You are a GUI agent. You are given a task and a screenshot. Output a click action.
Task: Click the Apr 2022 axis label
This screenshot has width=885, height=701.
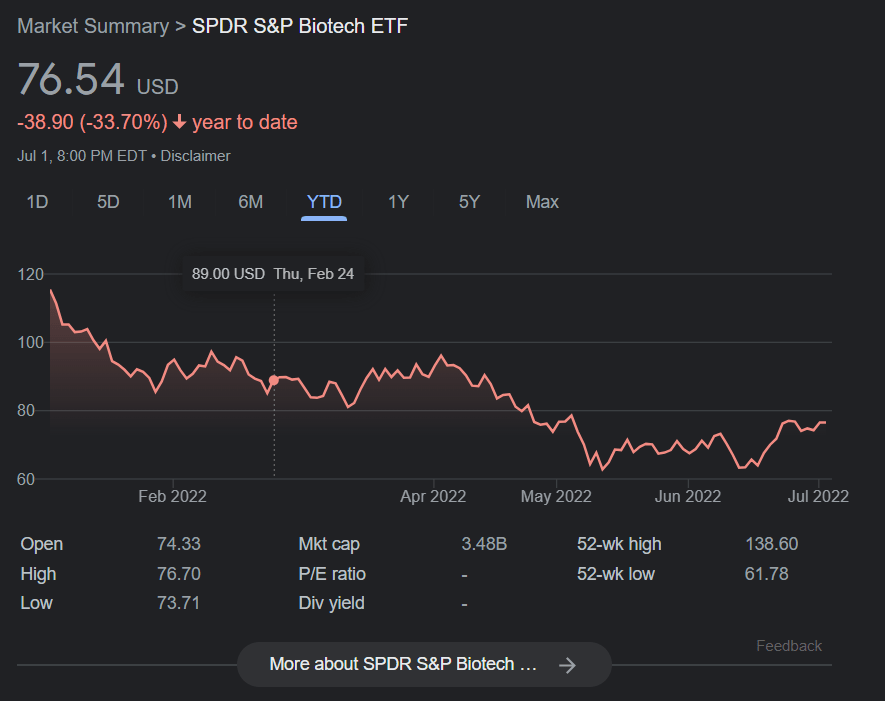(433, 496)
